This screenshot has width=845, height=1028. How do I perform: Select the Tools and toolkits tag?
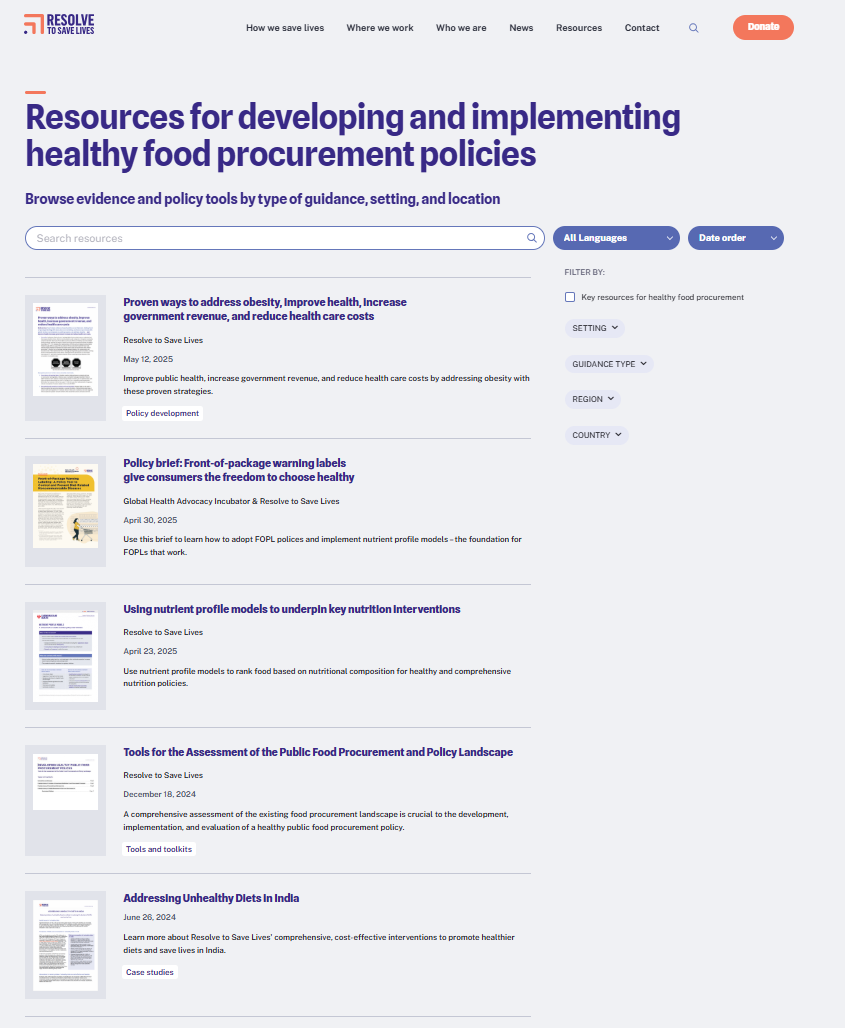pyautogui.click(x=159, y=849)
